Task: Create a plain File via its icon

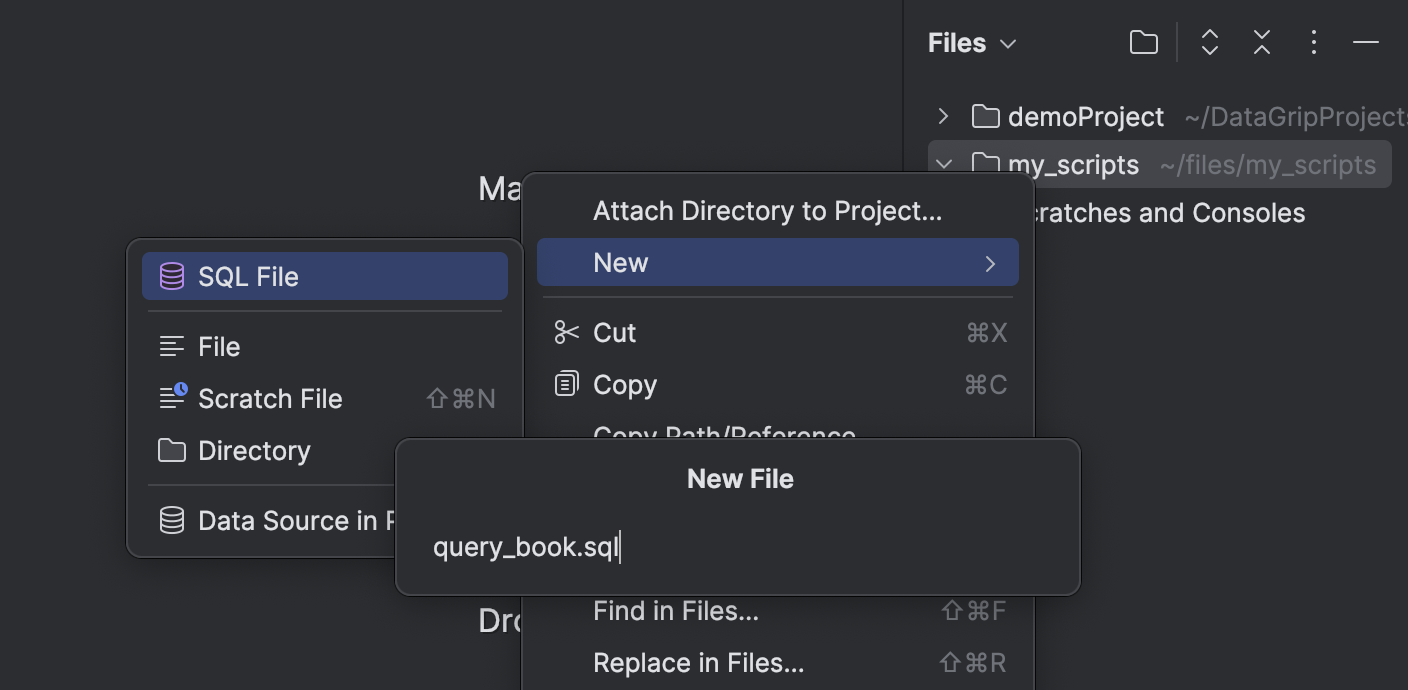Action: pyautogui.click(x=173, y=346)
